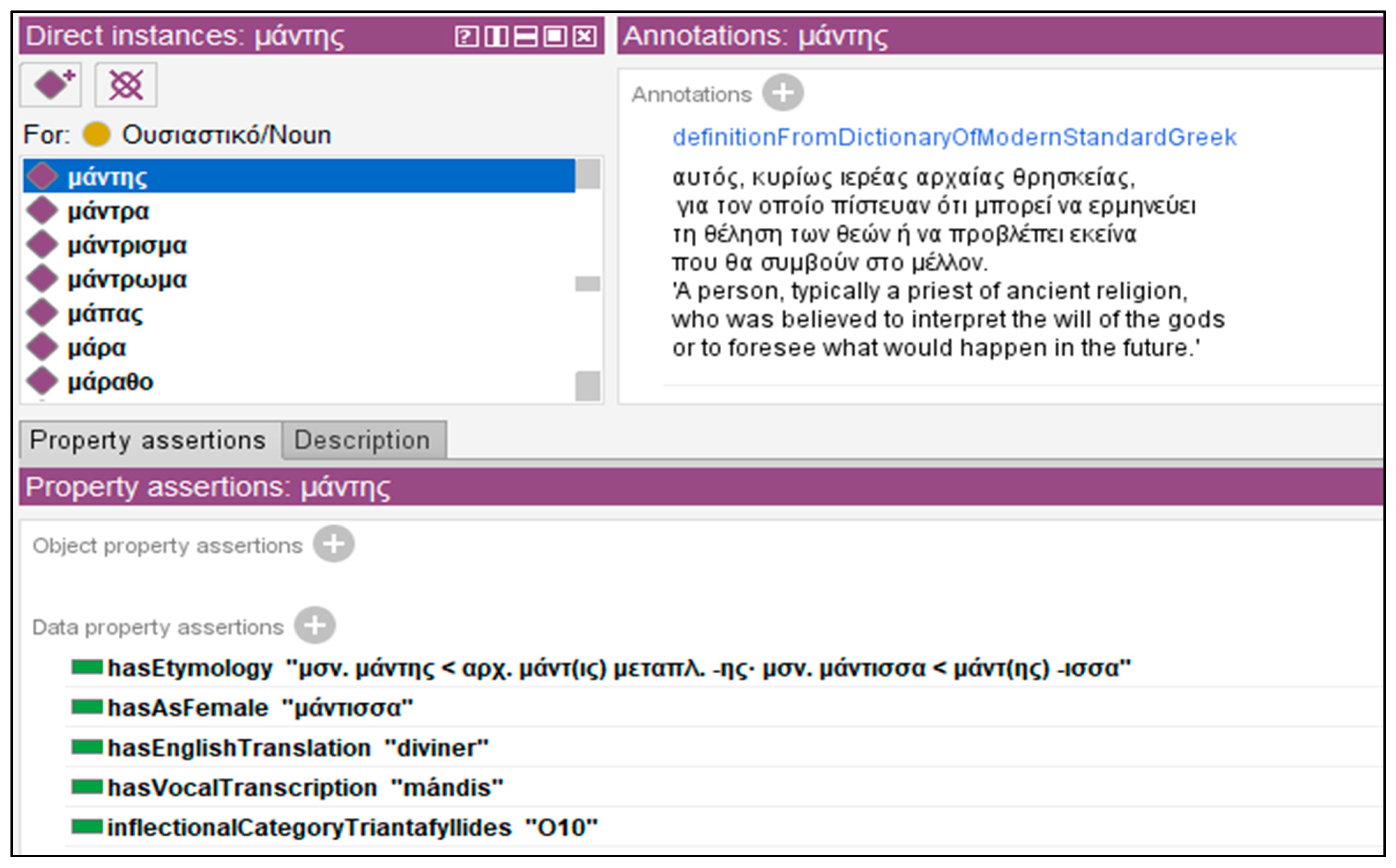
Task: Click the help icon in Direct instances header
Action: click(466, 37)
